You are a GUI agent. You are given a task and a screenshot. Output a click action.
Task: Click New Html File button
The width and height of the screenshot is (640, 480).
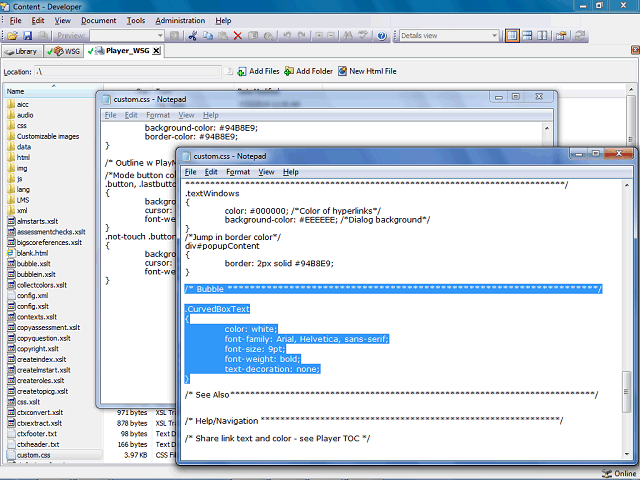[x=367, y=71]
